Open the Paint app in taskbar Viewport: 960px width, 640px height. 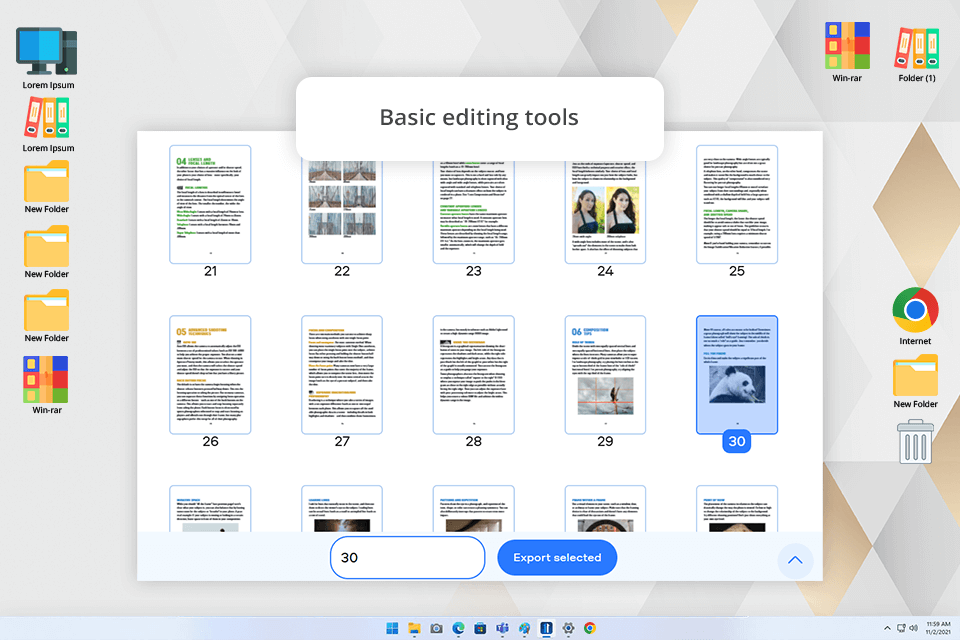525,628
